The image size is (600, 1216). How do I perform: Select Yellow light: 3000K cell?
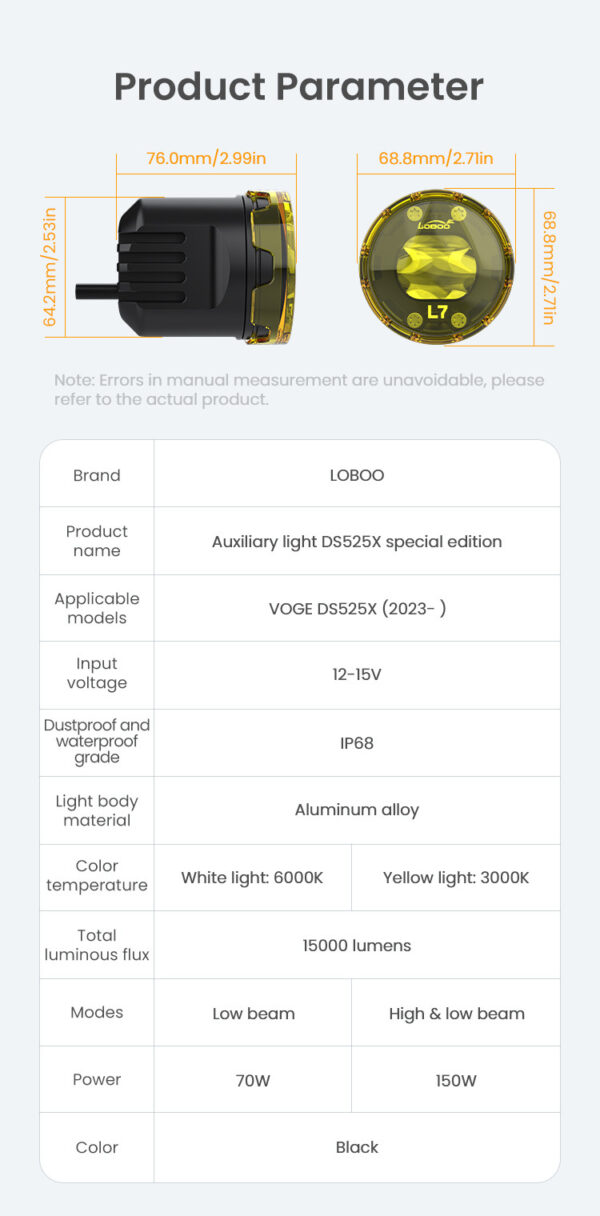456,877
